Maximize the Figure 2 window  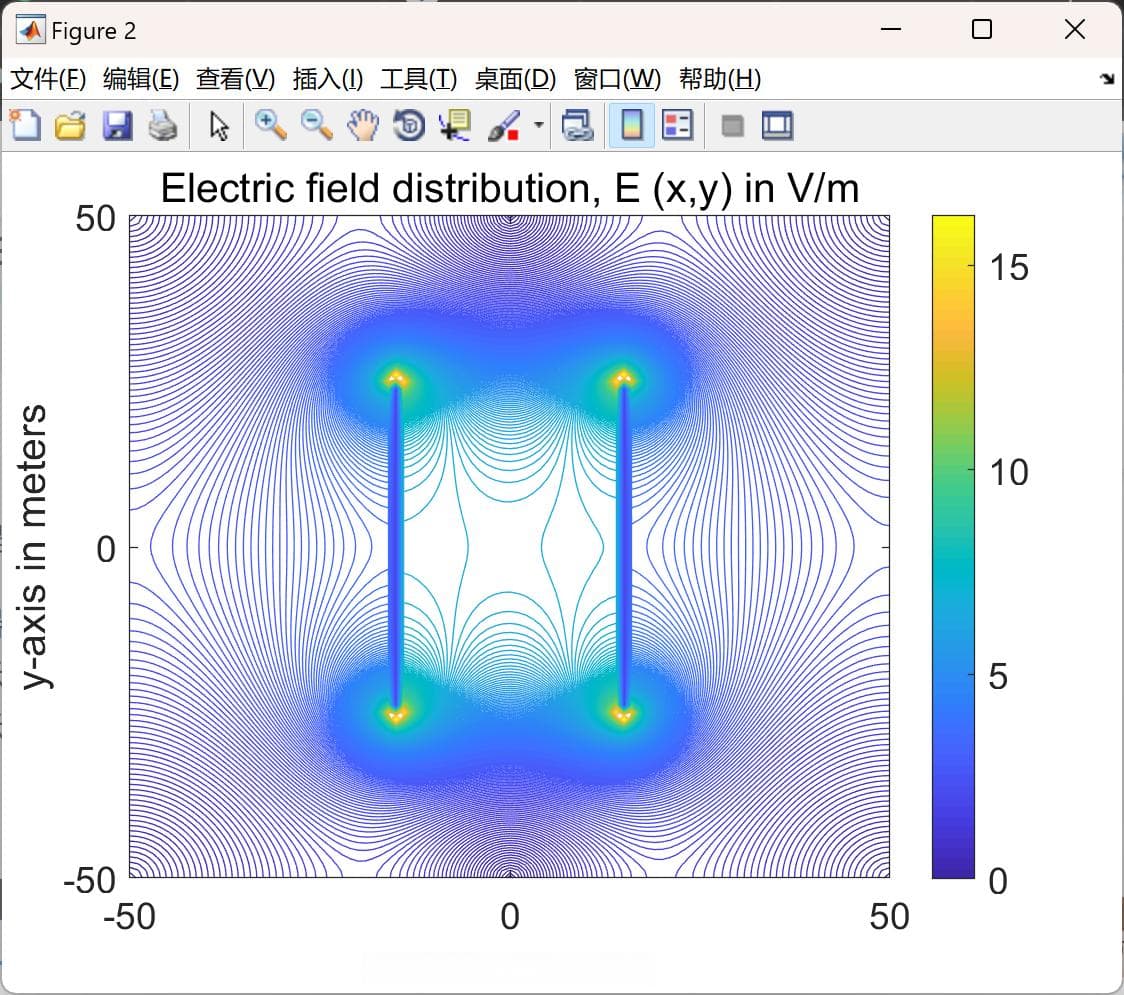982,29
